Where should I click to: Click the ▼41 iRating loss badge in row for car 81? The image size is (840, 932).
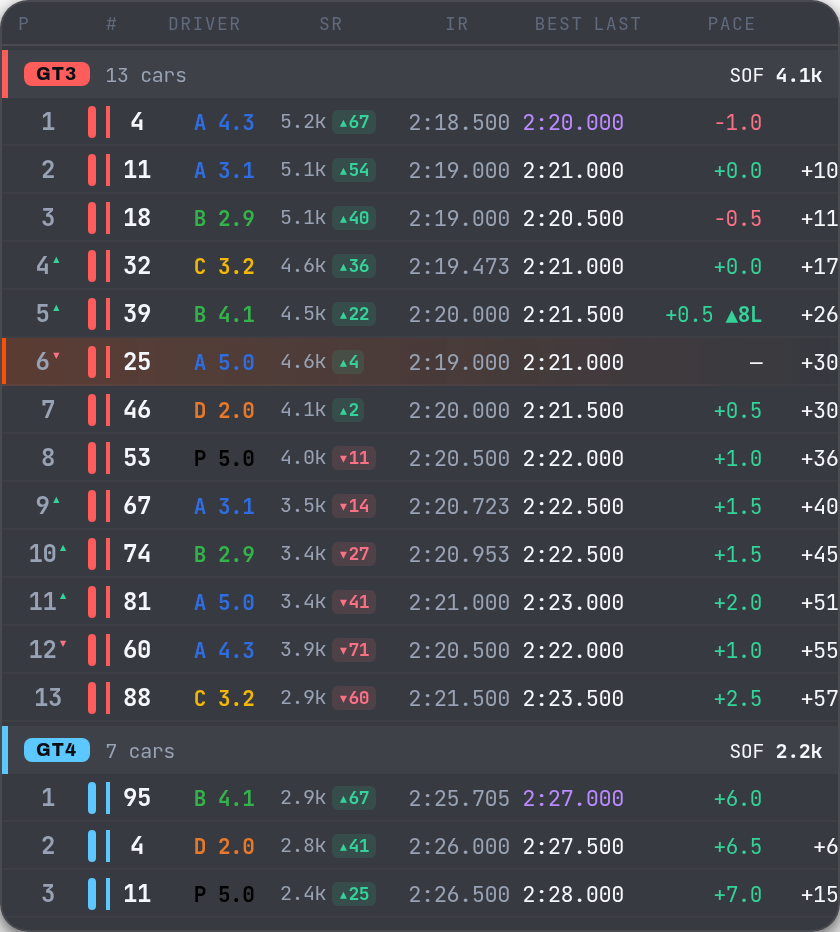(354, 602)
